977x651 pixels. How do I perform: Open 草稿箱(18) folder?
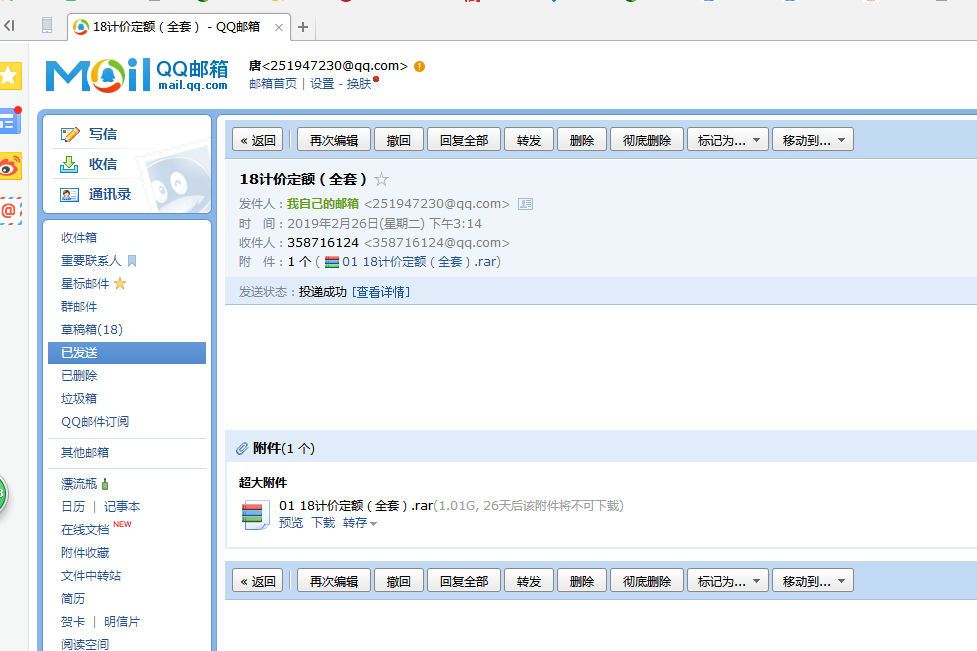(x=92, y=330)
